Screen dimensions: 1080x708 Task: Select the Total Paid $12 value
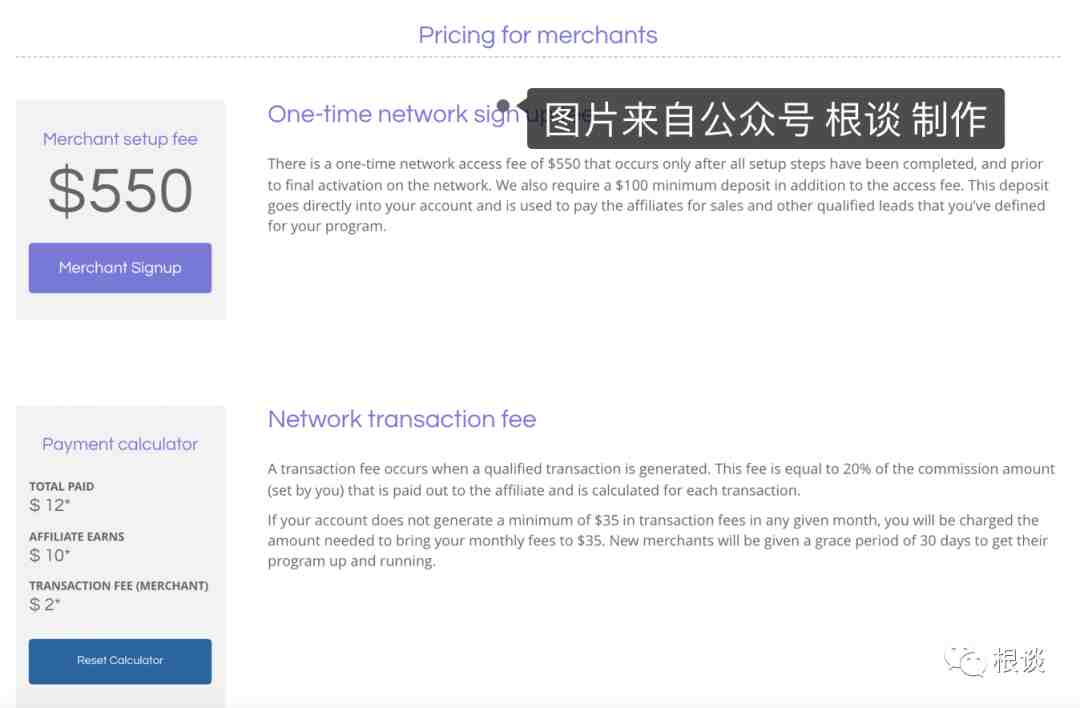coord(50,505)
